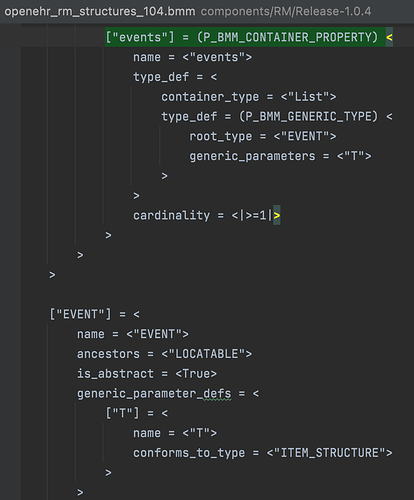Click the "ITEM_STRUCTURE" conforms_to_type value
This screenshot has width=414, height=500.
tap(329, 453)
